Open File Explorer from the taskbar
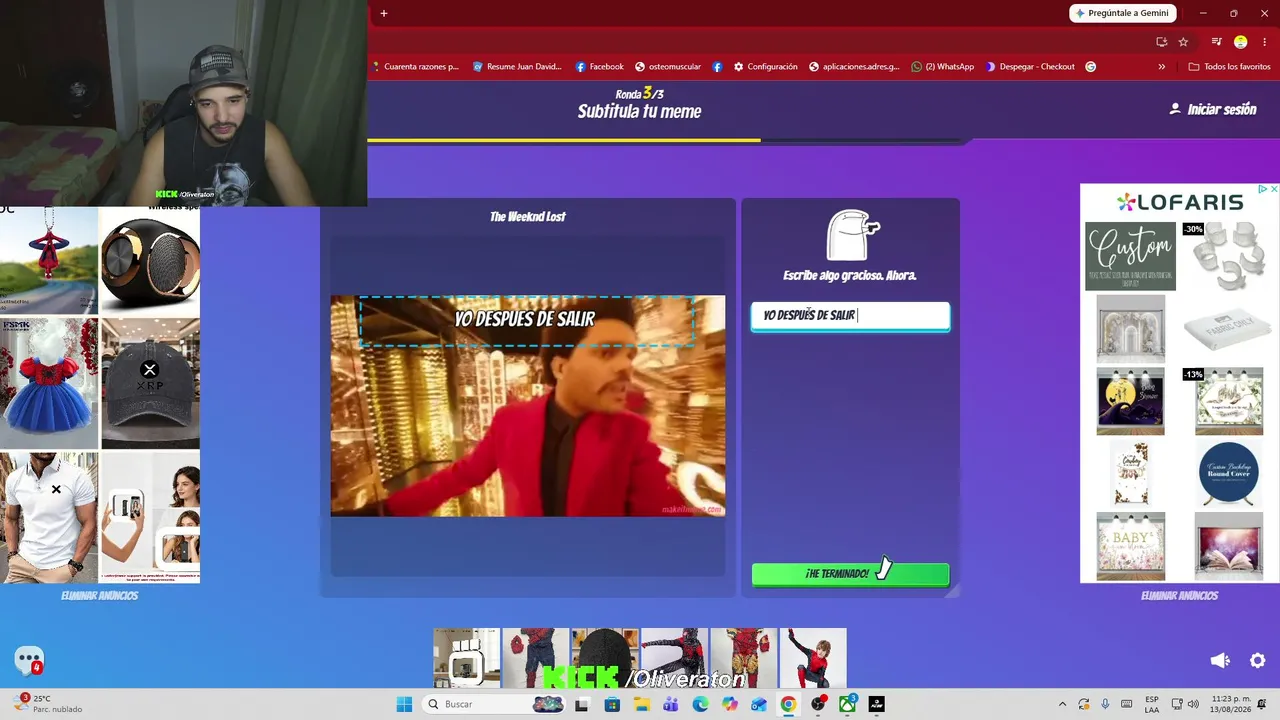 [x=641, y=704]
